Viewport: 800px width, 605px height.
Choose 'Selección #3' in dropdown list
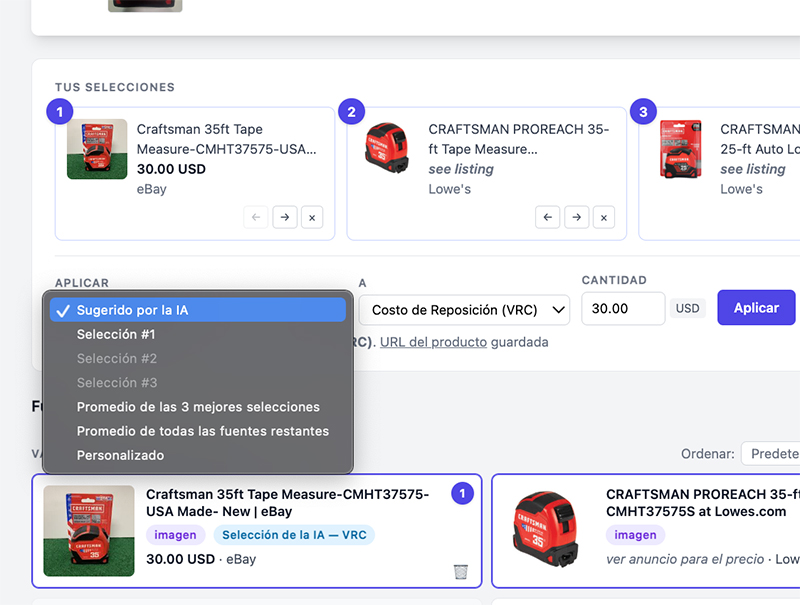tap(198, 383)
